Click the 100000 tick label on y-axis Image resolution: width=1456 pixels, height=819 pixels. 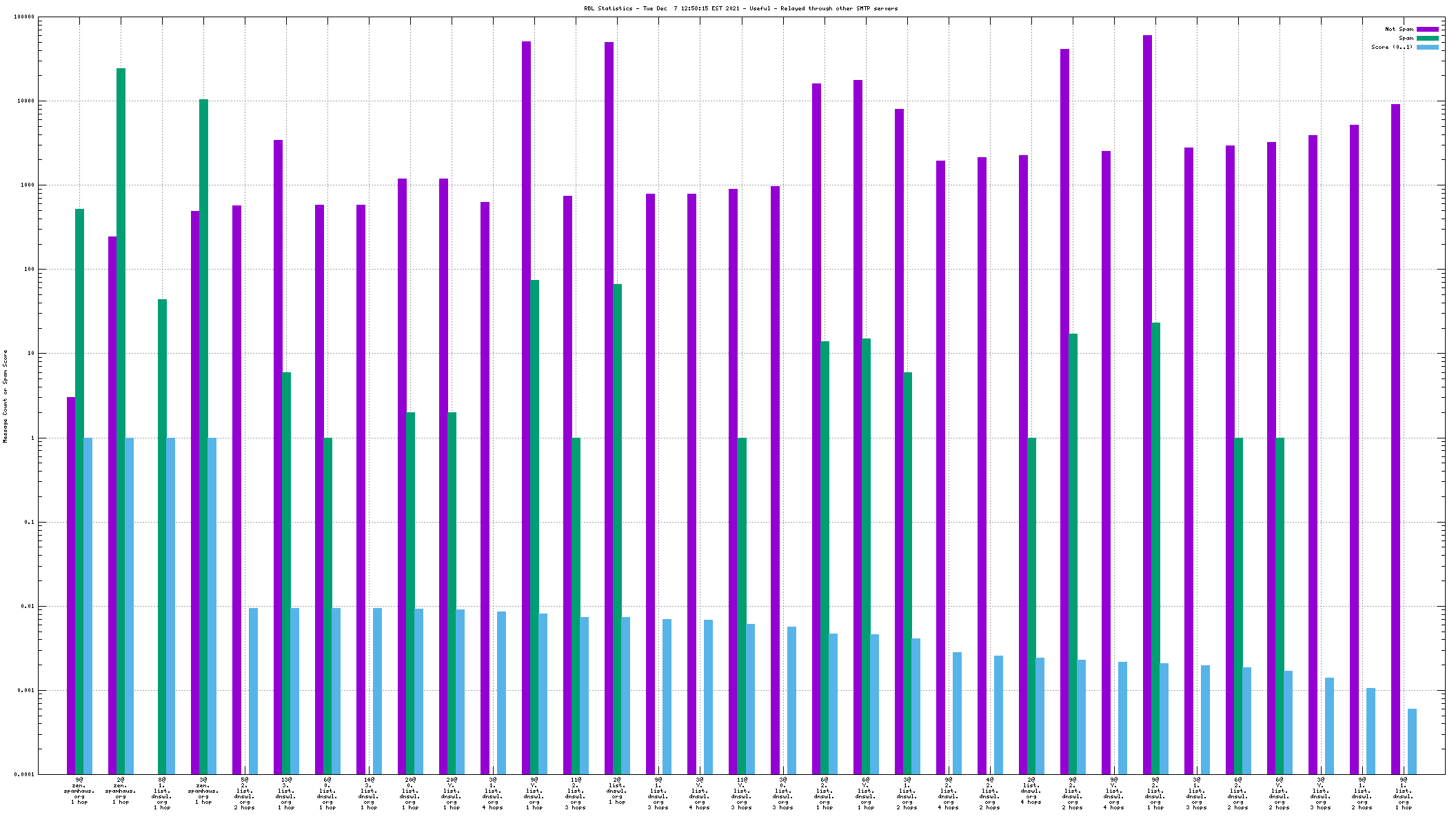[x=23, y=17]
